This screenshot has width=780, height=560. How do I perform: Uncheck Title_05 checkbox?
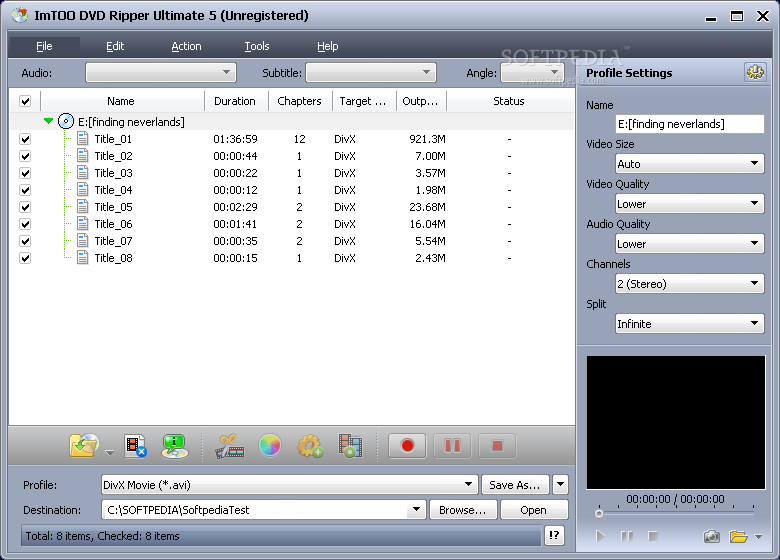pos(25,207)
